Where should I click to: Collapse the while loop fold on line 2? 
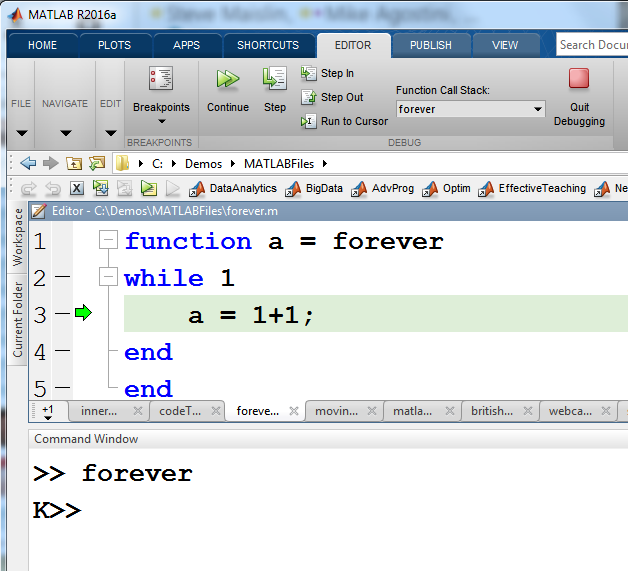[x=108, y=278]
